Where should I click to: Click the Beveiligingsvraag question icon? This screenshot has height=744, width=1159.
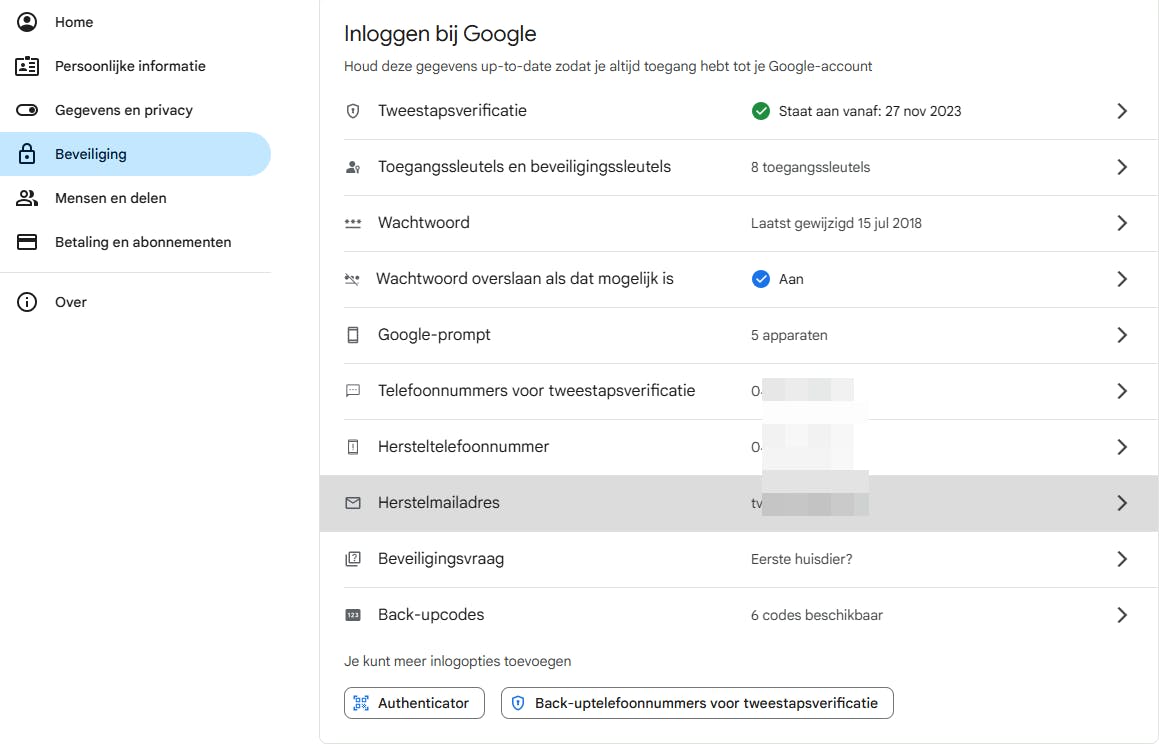tap(352, 559)
